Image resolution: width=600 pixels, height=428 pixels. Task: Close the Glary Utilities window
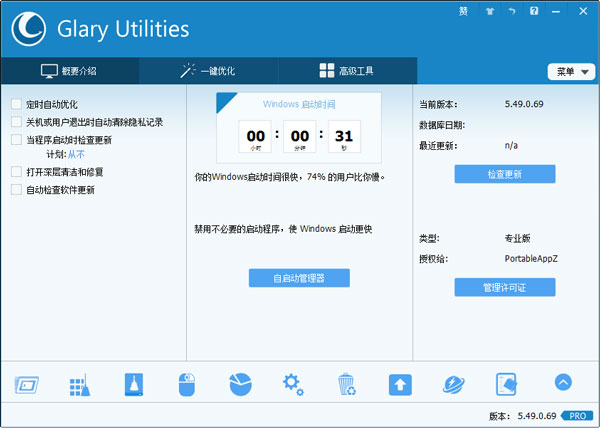click(x=583, y=11)
